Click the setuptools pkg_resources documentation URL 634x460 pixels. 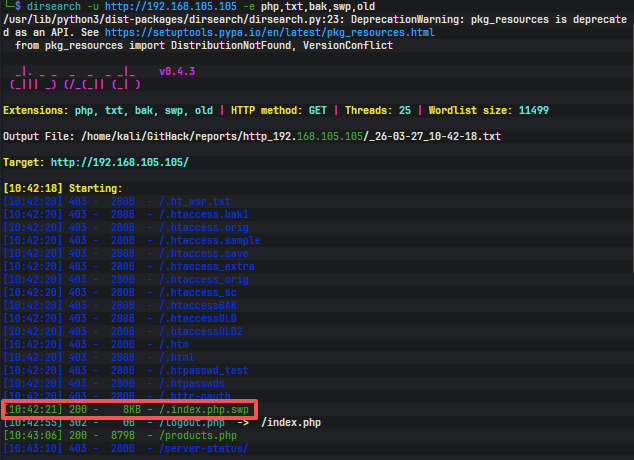(x=270, y=32)
